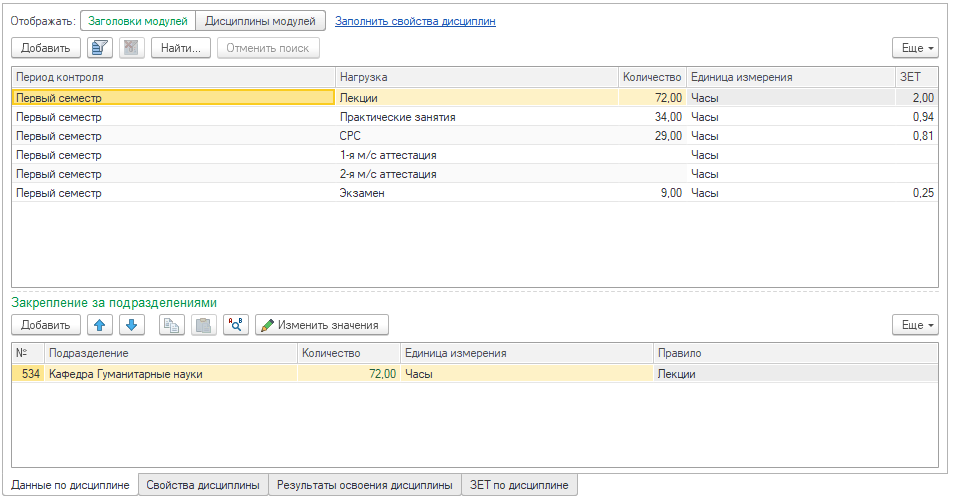Click the paste rows icon
The height and width of the screenshot is (501, 953).
pos(204,325)
